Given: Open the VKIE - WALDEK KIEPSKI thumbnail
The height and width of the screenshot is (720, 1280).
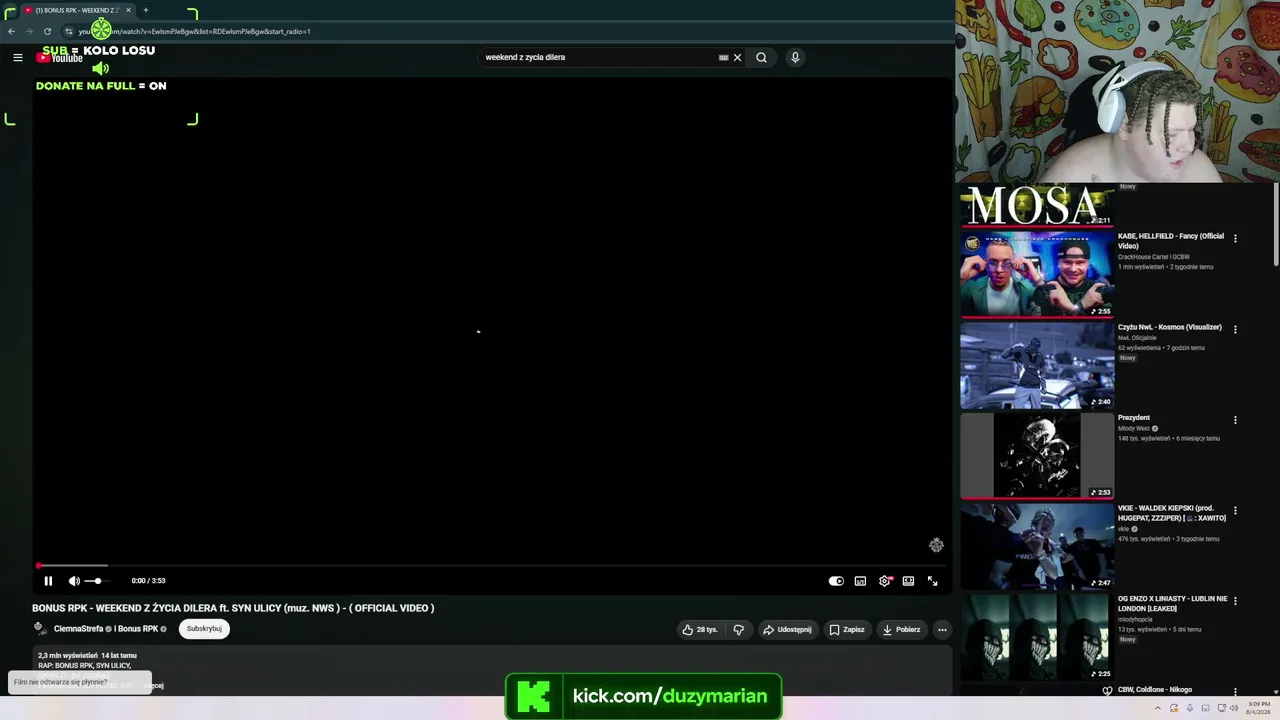Looking at the screenshot, I should [x=1037, y=546].
